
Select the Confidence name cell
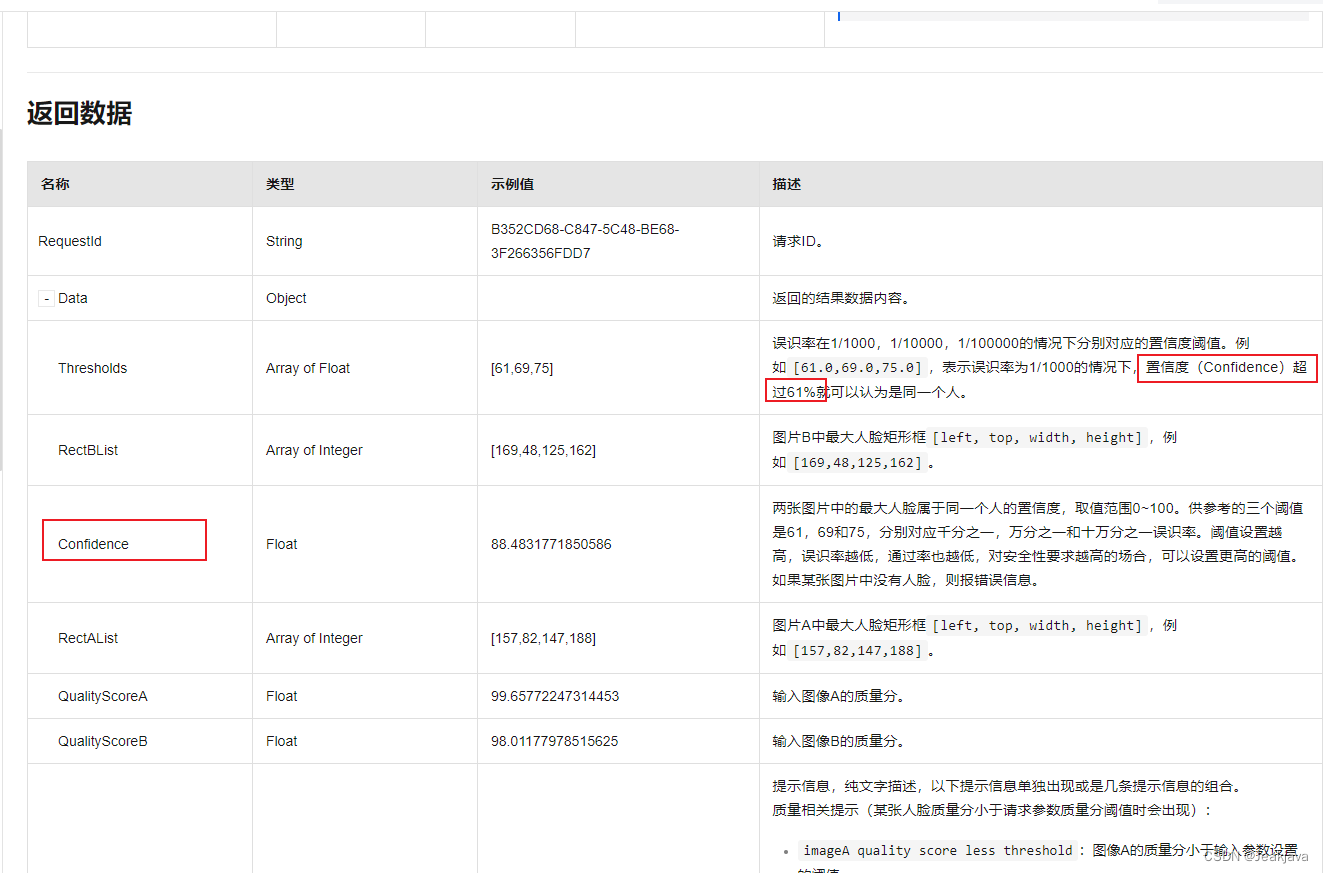(140, 544)
